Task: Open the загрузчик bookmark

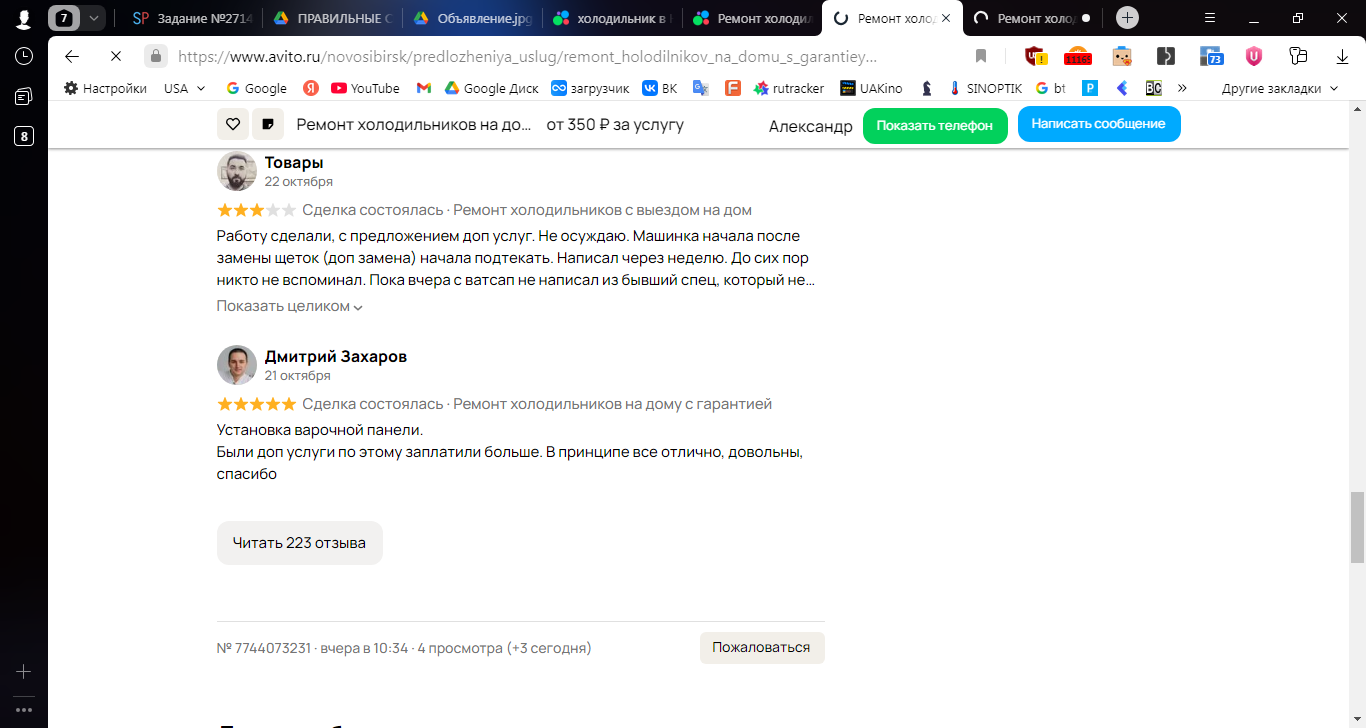Action: pos(590,88)
